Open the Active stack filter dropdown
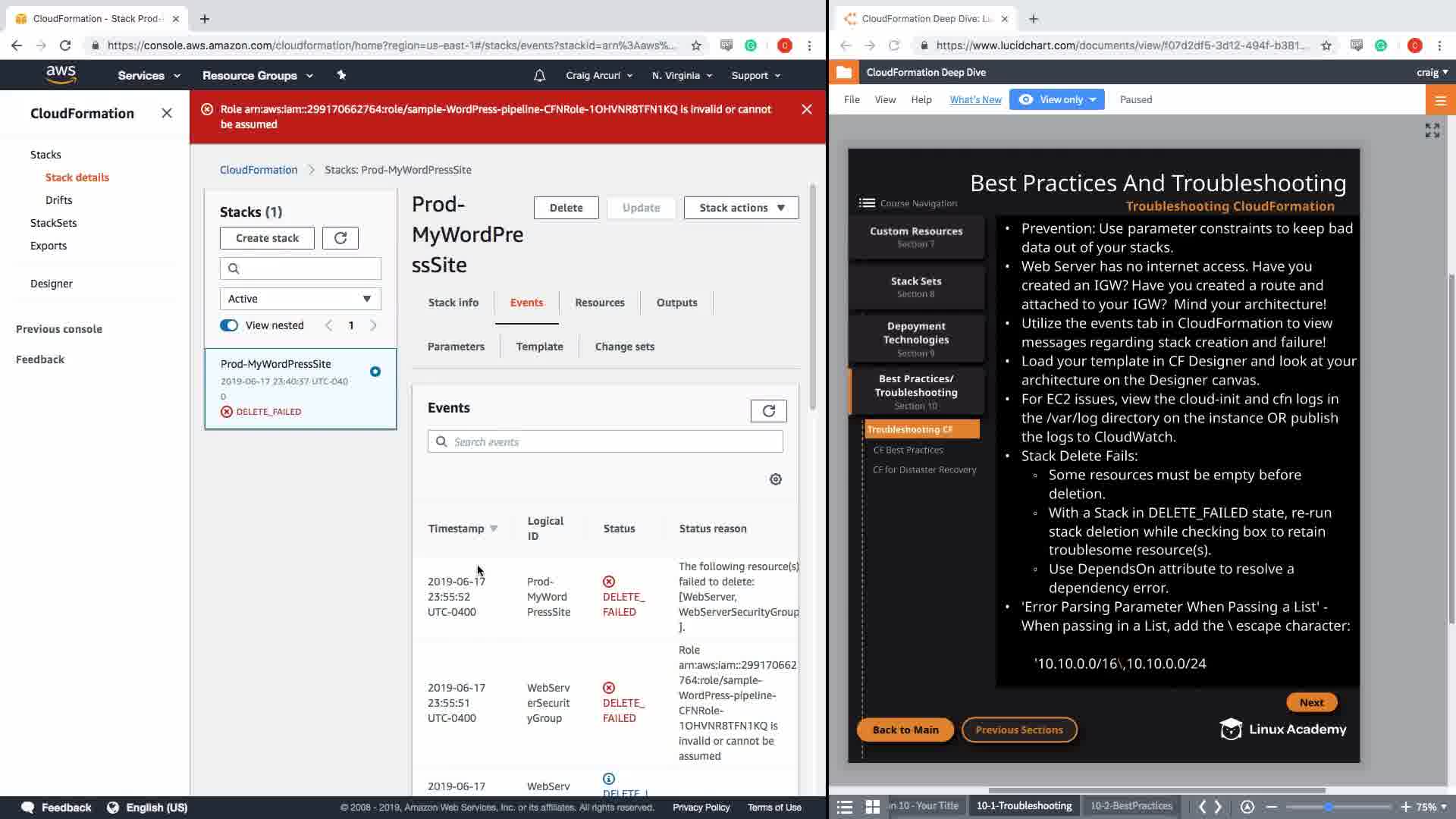Viewport: 1456px width, 819px height. (x=300, y=299)
